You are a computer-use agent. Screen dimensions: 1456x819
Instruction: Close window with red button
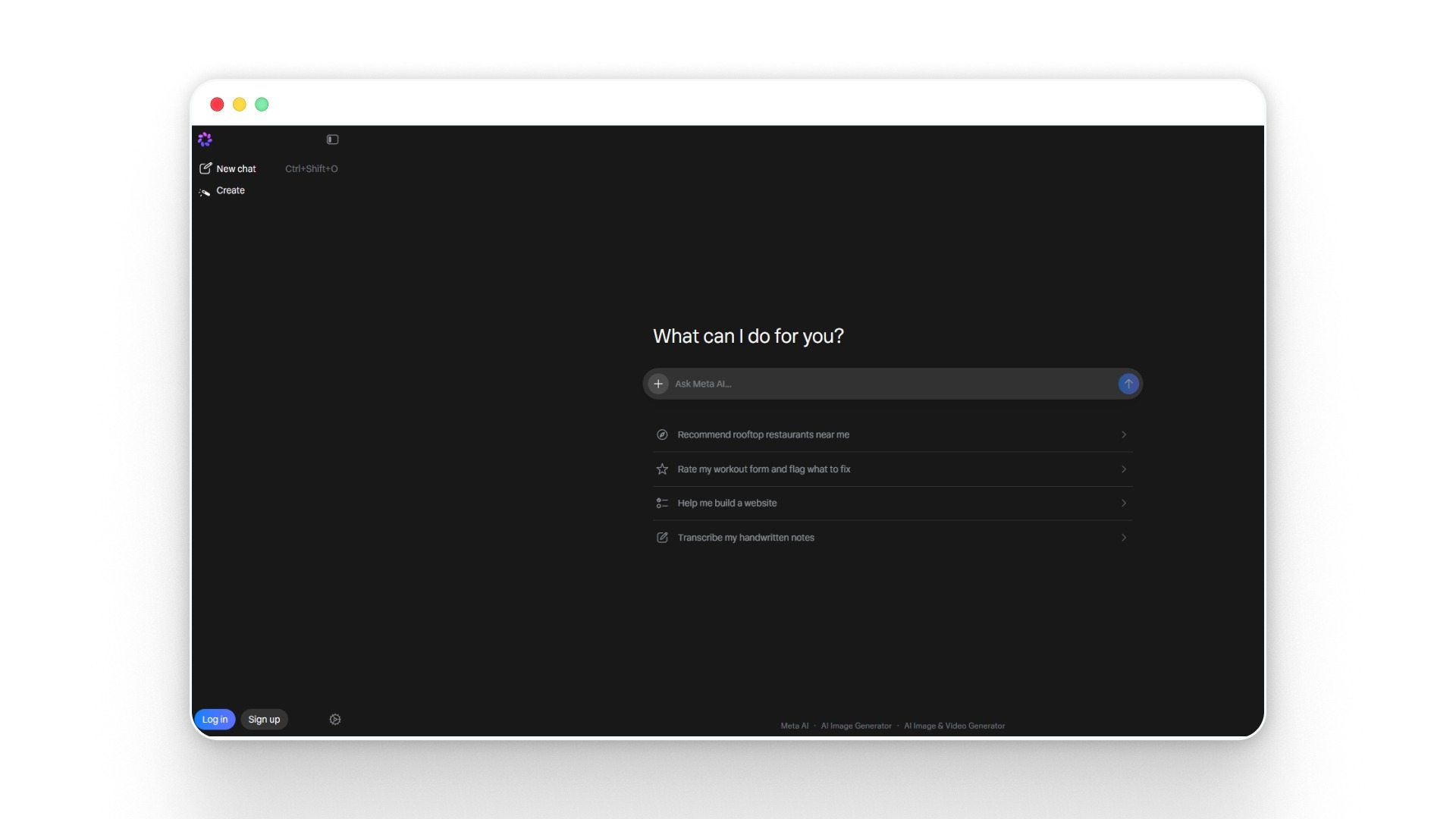(217, 105)
